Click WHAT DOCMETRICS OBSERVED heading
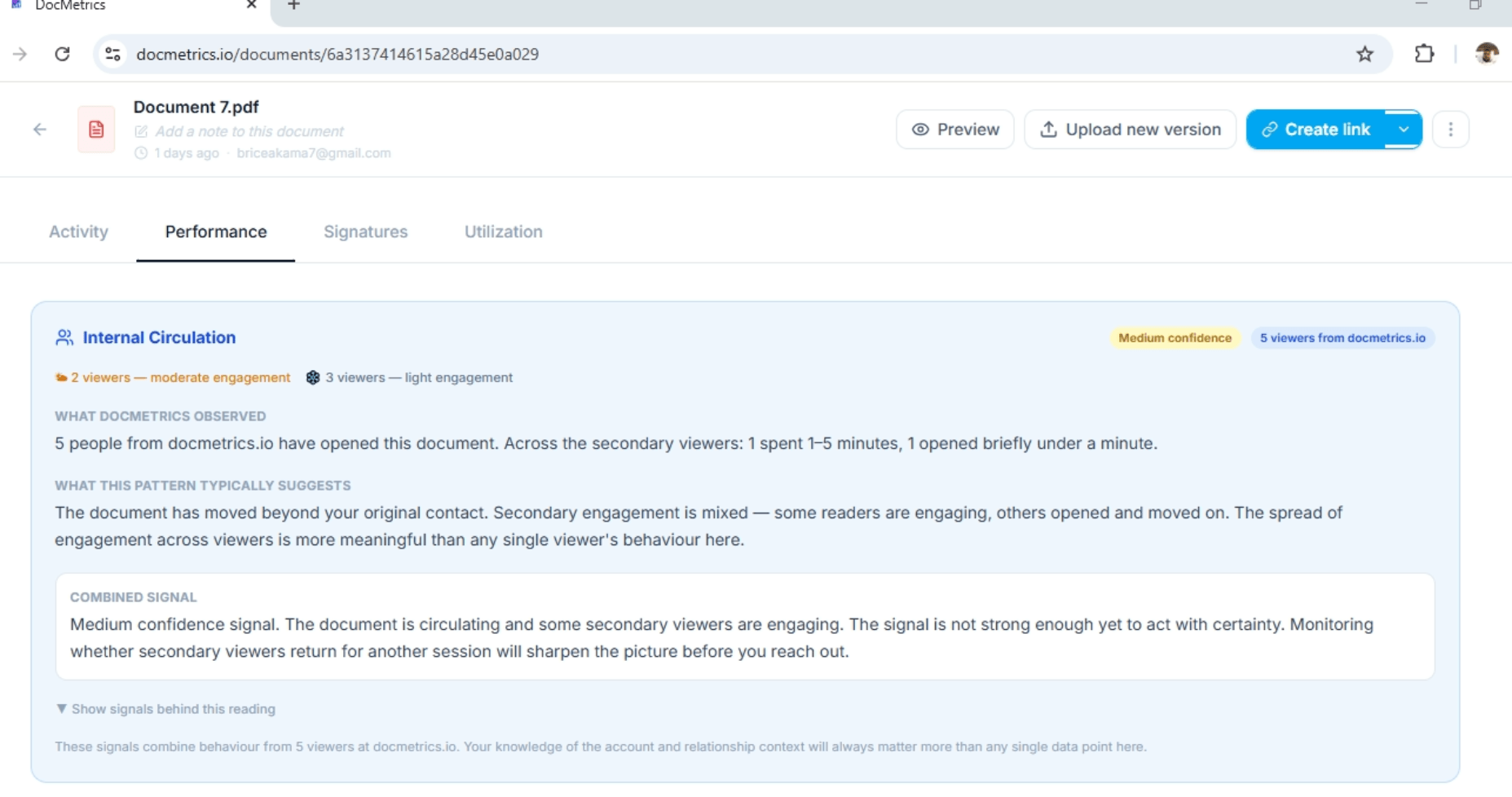 click(x=161, y=416)
